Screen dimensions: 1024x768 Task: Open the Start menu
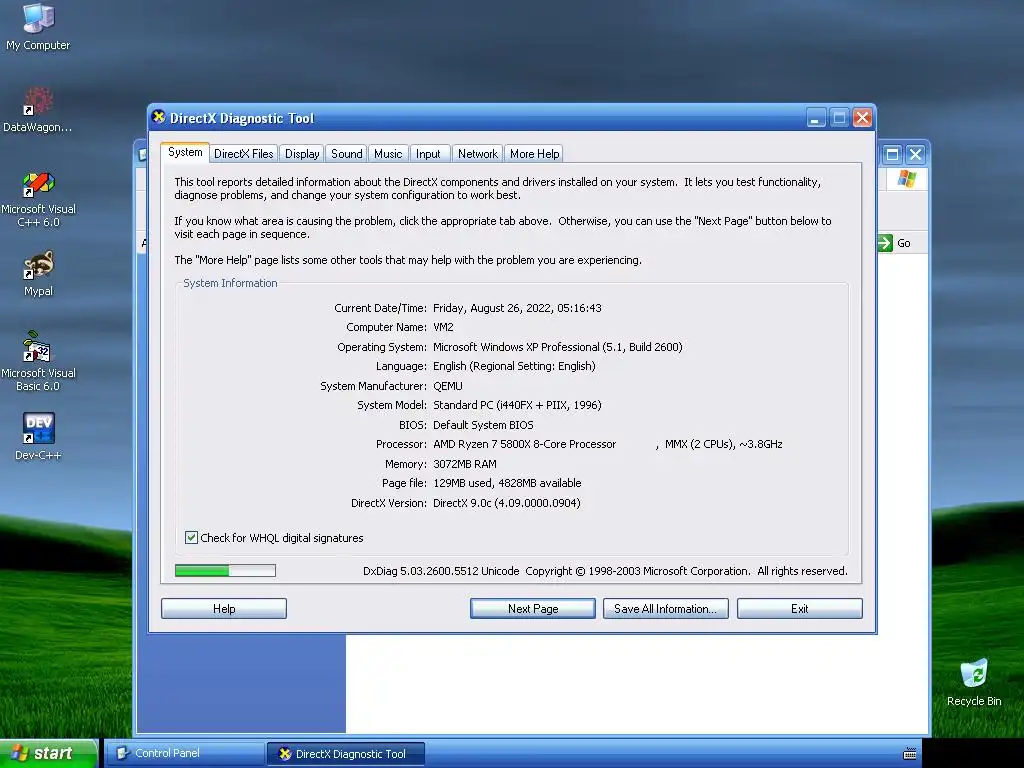49,754
